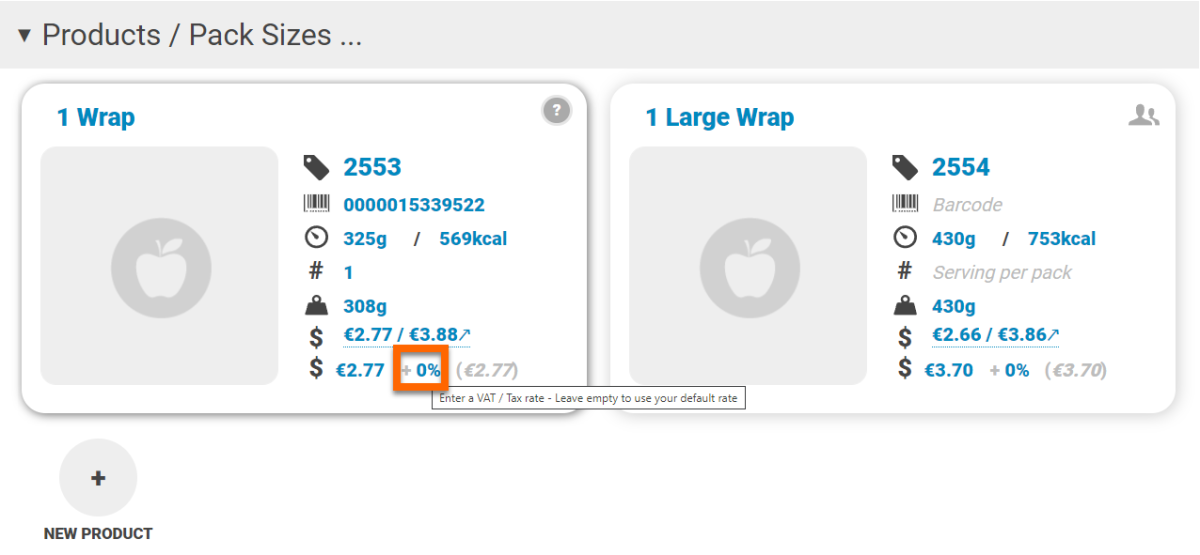Click the weight icon beside 308g
Screen dimensions: 1200x555
pos(316,306)
